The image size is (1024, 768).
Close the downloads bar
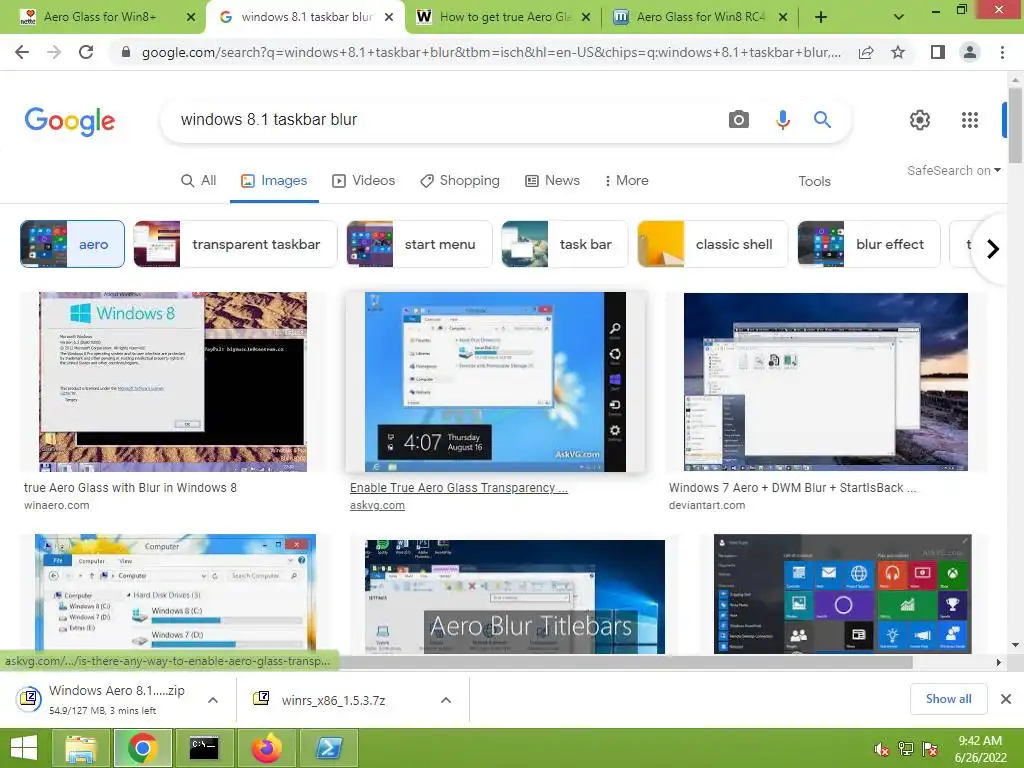point(1006,699)
